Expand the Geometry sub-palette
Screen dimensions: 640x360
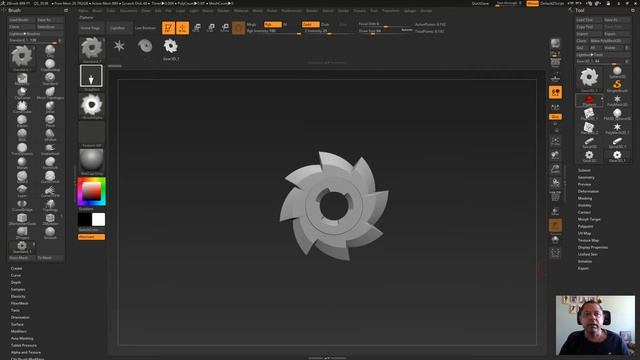click(586, 178)
